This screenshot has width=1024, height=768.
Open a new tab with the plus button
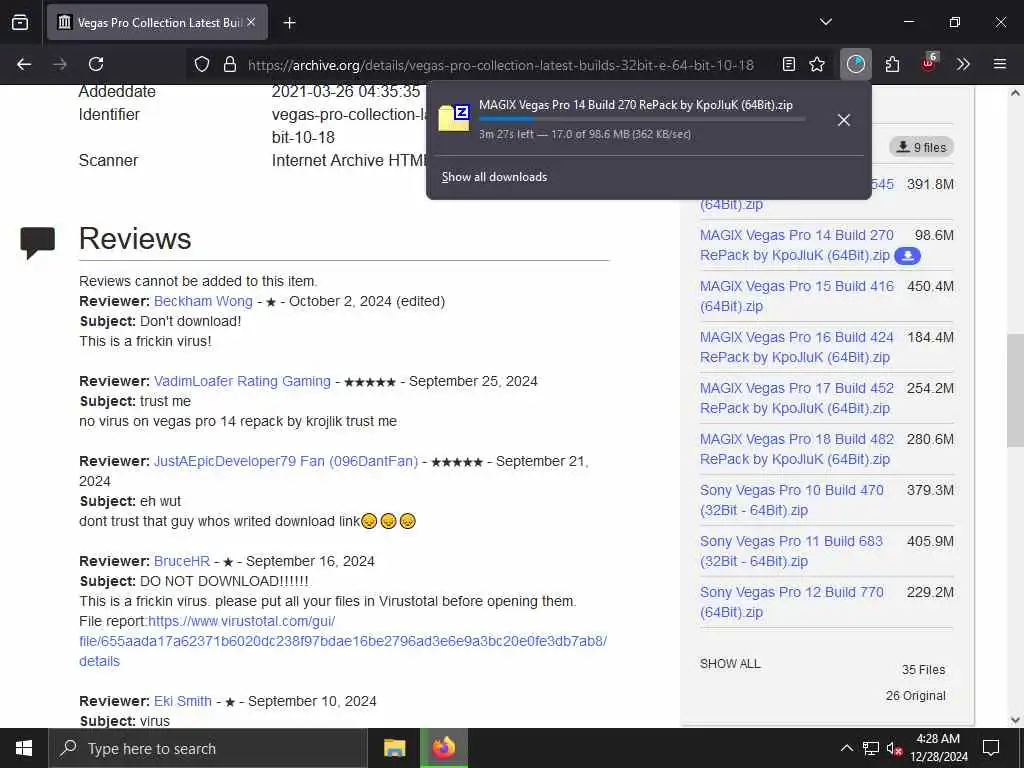(289, 23)
